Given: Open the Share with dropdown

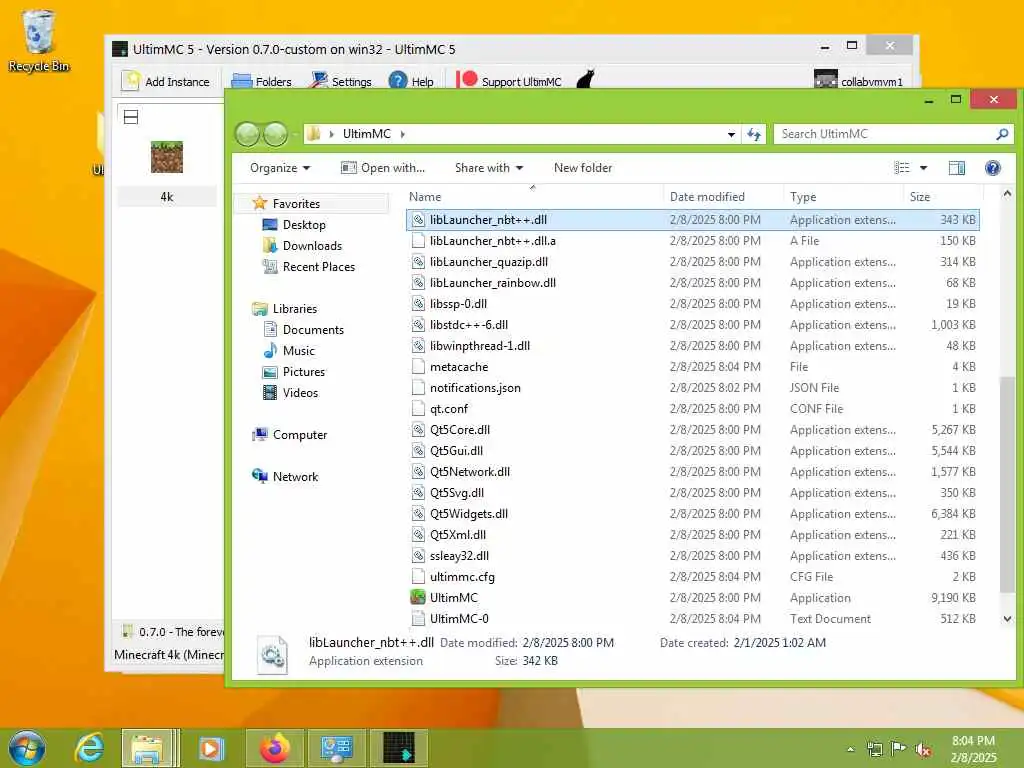Looking at the screenshot, I should 489,168.
